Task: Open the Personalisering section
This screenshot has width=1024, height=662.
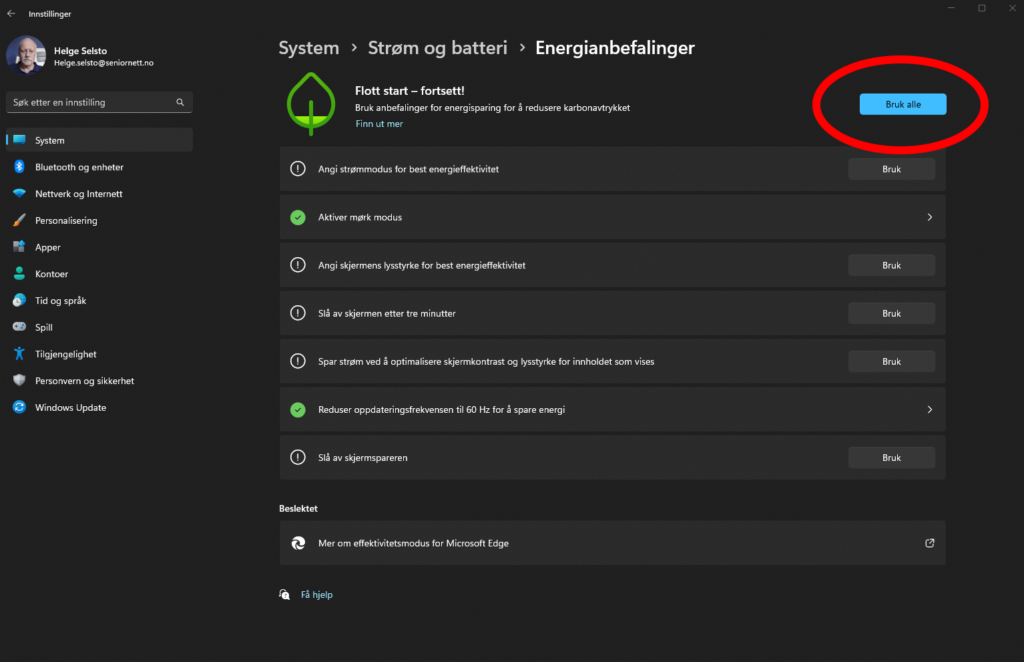Action: click(66, 221)
